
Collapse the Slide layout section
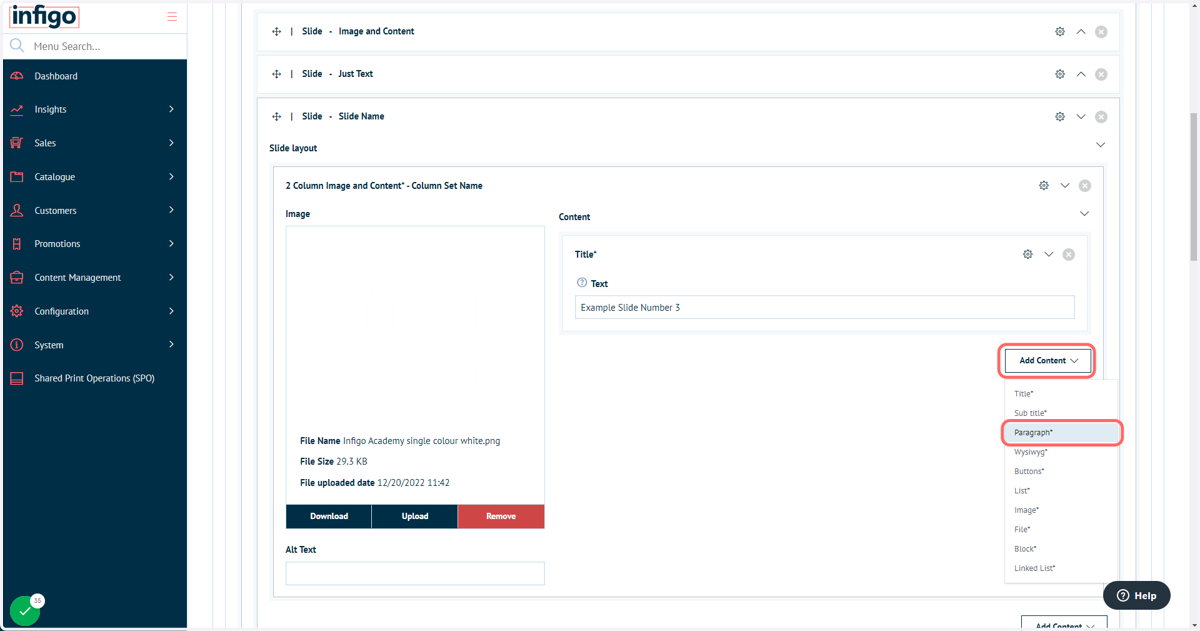click(x=1101, y=145)
